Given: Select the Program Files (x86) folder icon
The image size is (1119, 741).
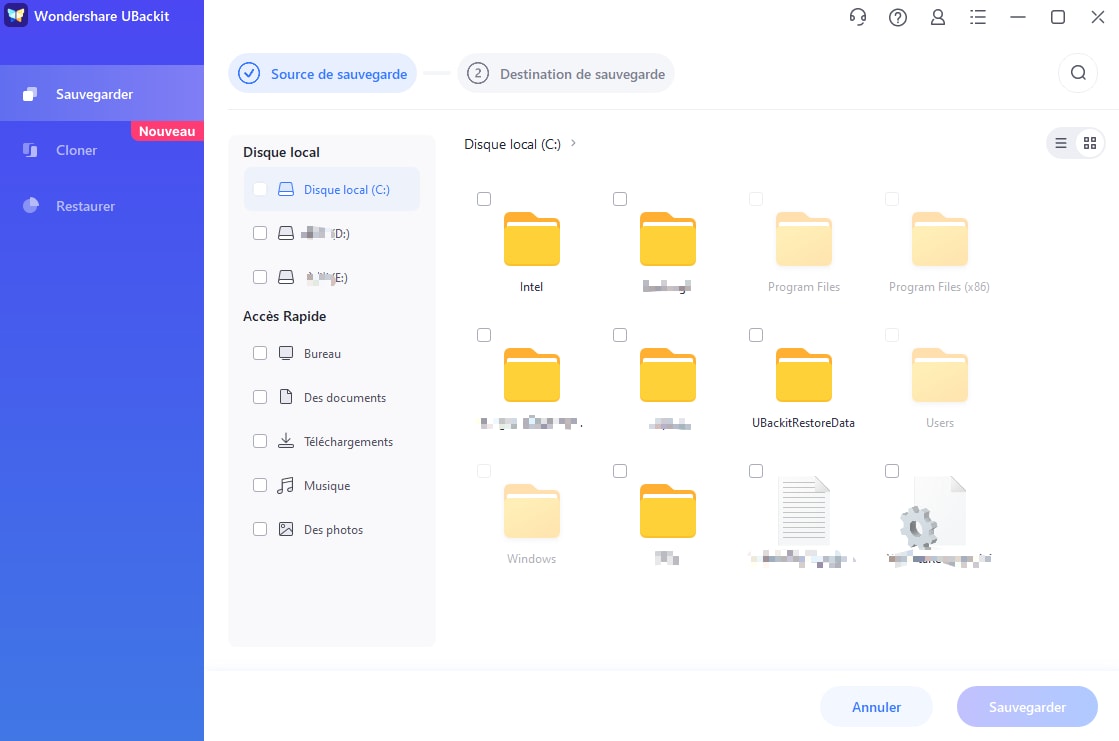Looking at the screenshot, I should tap(940, 239).
